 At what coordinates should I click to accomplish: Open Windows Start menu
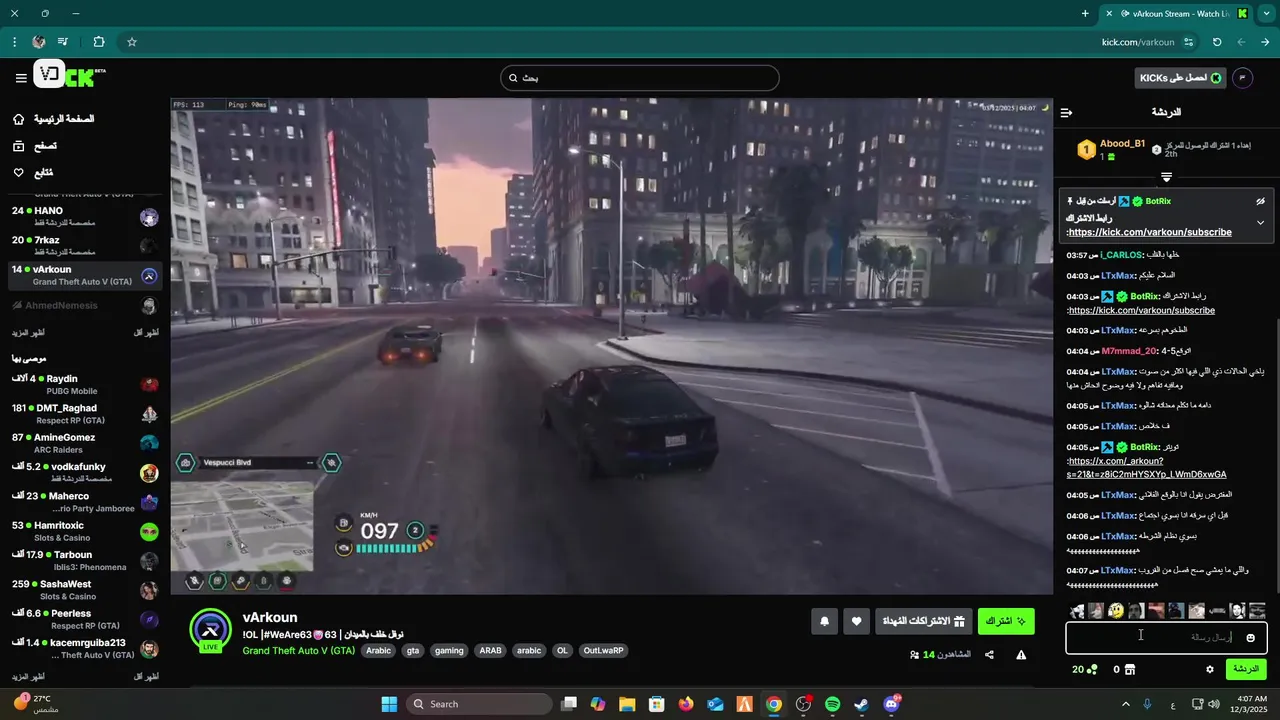point(389,704)
